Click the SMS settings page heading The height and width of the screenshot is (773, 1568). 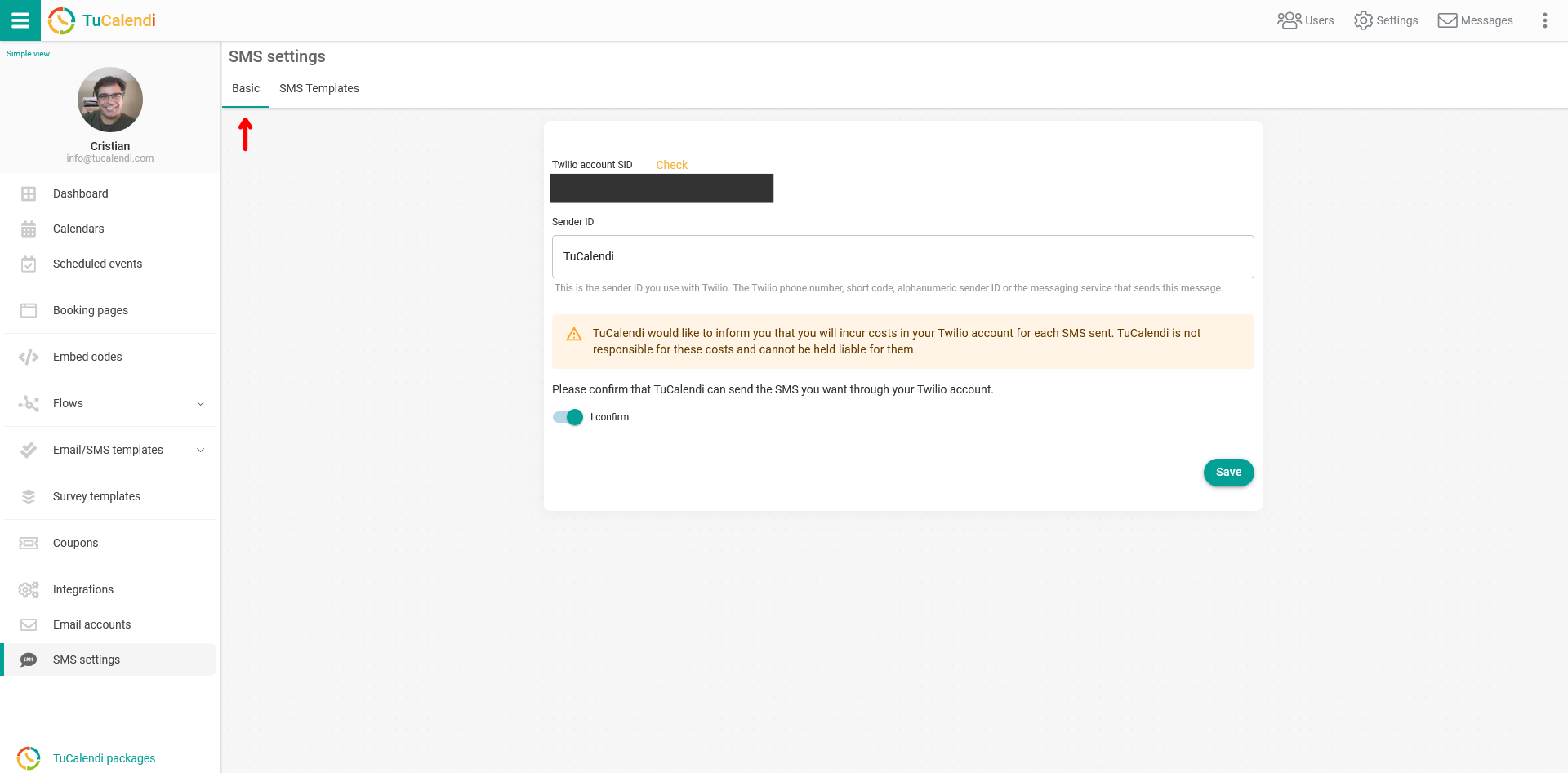pyautogui.click(x=277, y=56)
